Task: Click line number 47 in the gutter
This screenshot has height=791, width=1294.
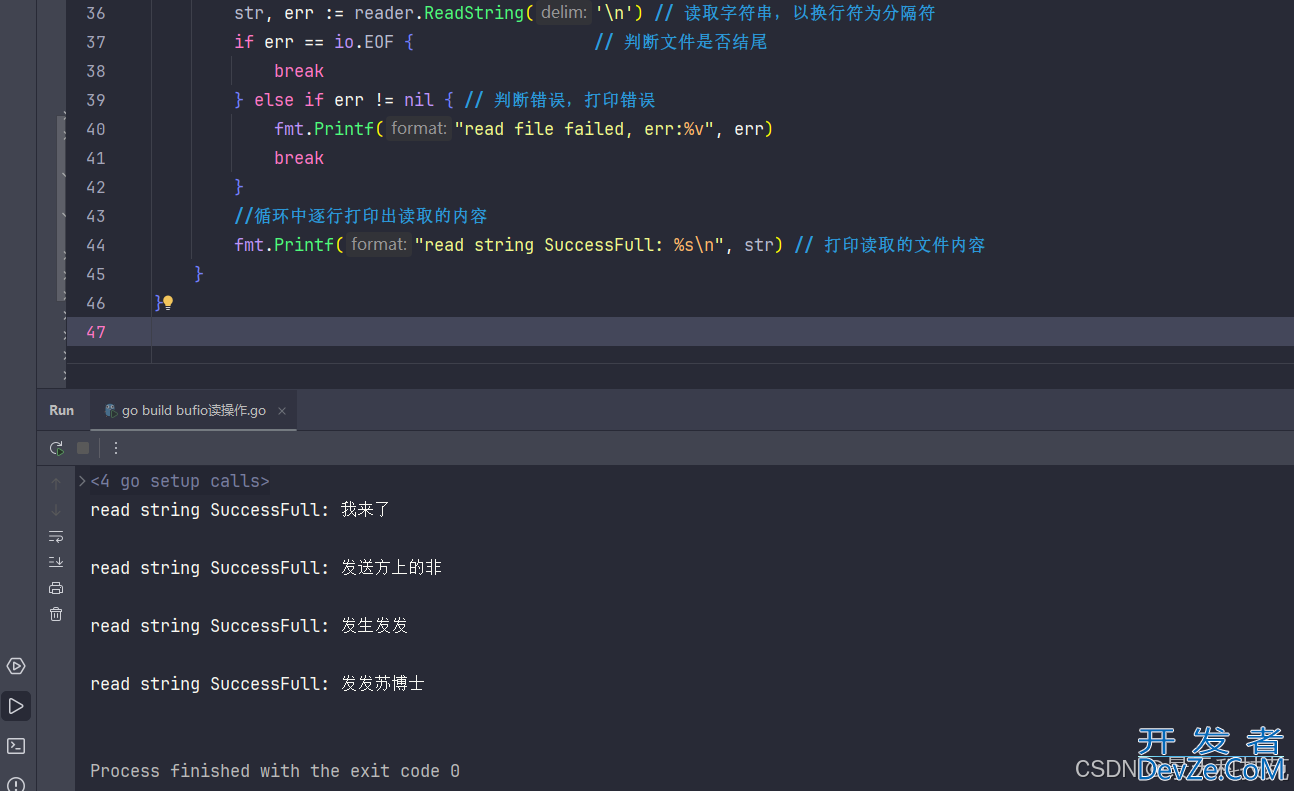Action: (x=95, y=332)
